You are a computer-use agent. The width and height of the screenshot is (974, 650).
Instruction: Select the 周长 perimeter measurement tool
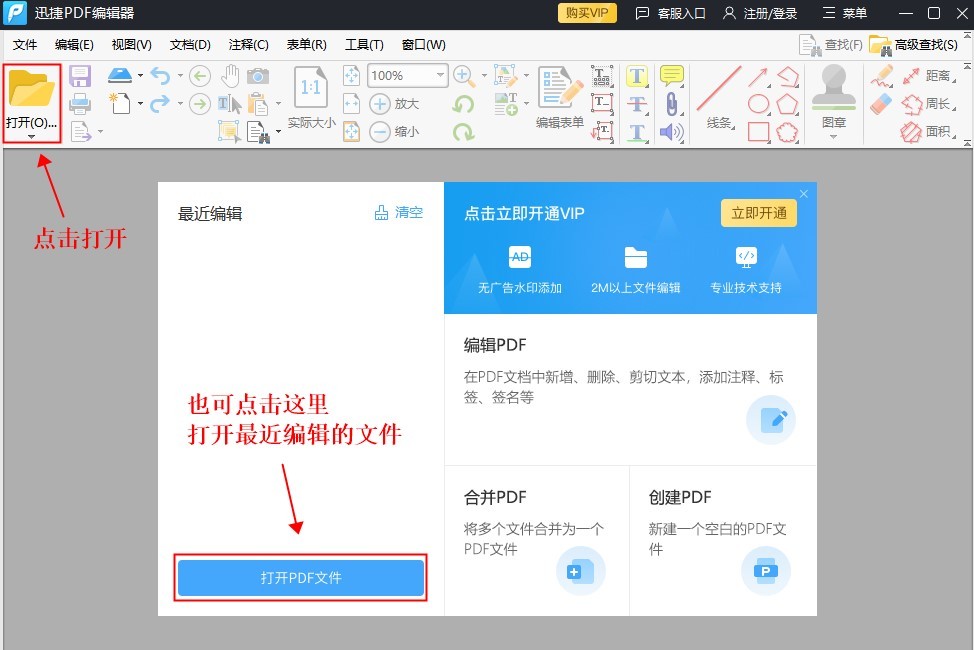(x=929, y=104)
